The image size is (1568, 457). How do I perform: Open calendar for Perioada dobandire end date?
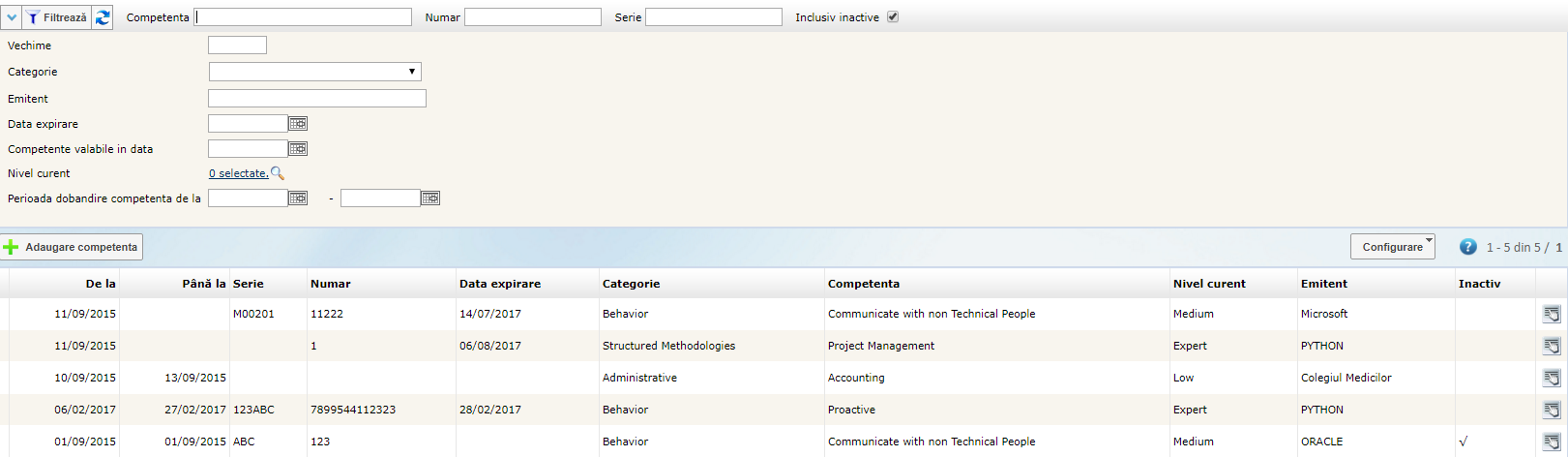click(x=430, y=198)
